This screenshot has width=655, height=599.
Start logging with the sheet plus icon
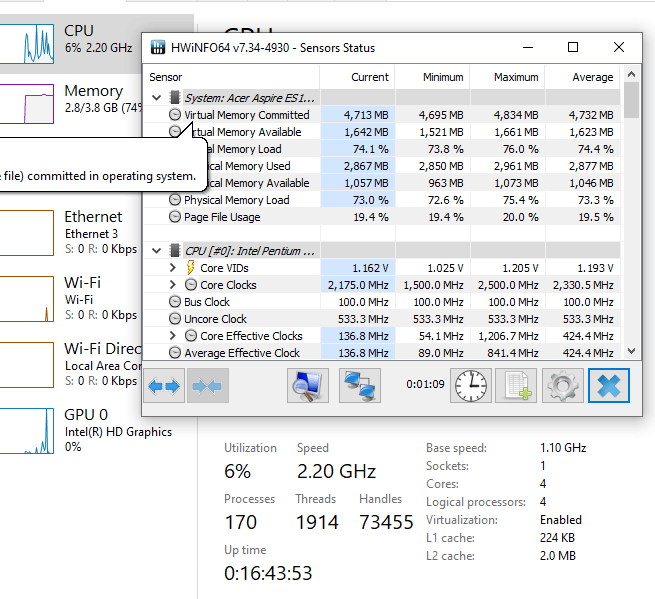[516, 386]
